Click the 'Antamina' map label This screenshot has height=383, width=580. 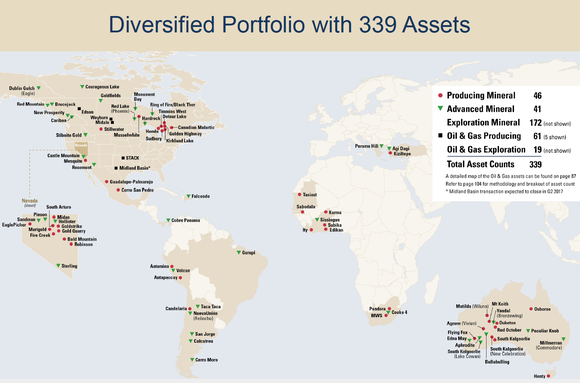(159, 266)
